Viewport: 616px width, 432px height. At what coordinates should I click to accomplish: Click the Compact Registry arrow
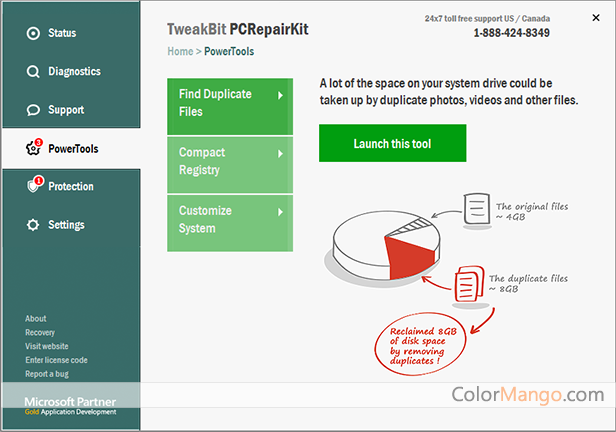click(280, 154)
